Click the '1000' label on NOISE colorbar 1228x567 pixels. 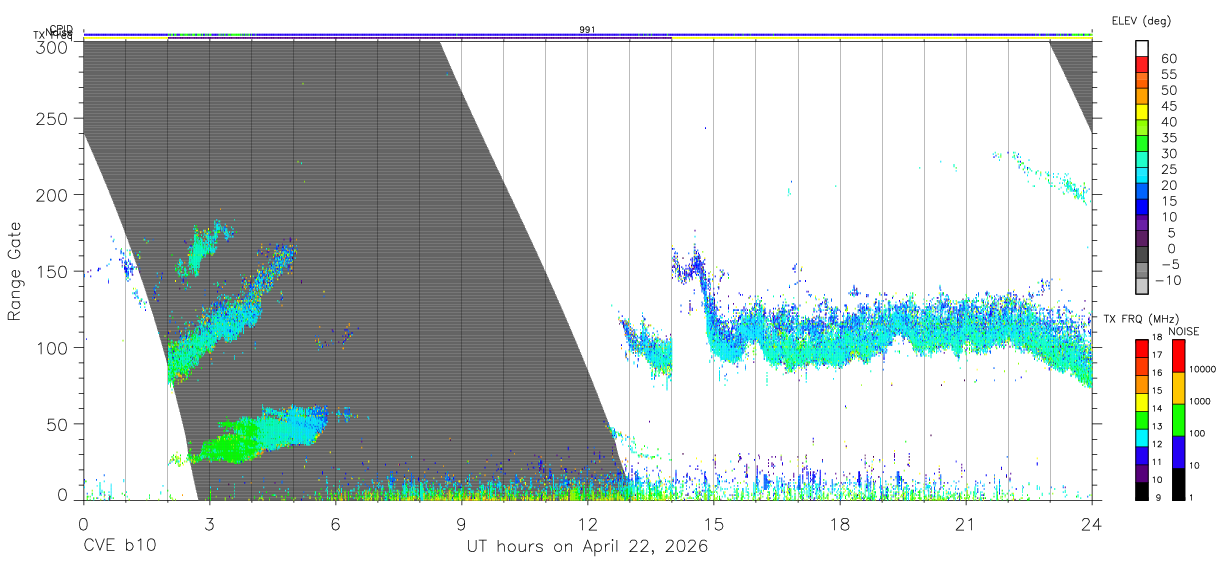click(1201, 402)
